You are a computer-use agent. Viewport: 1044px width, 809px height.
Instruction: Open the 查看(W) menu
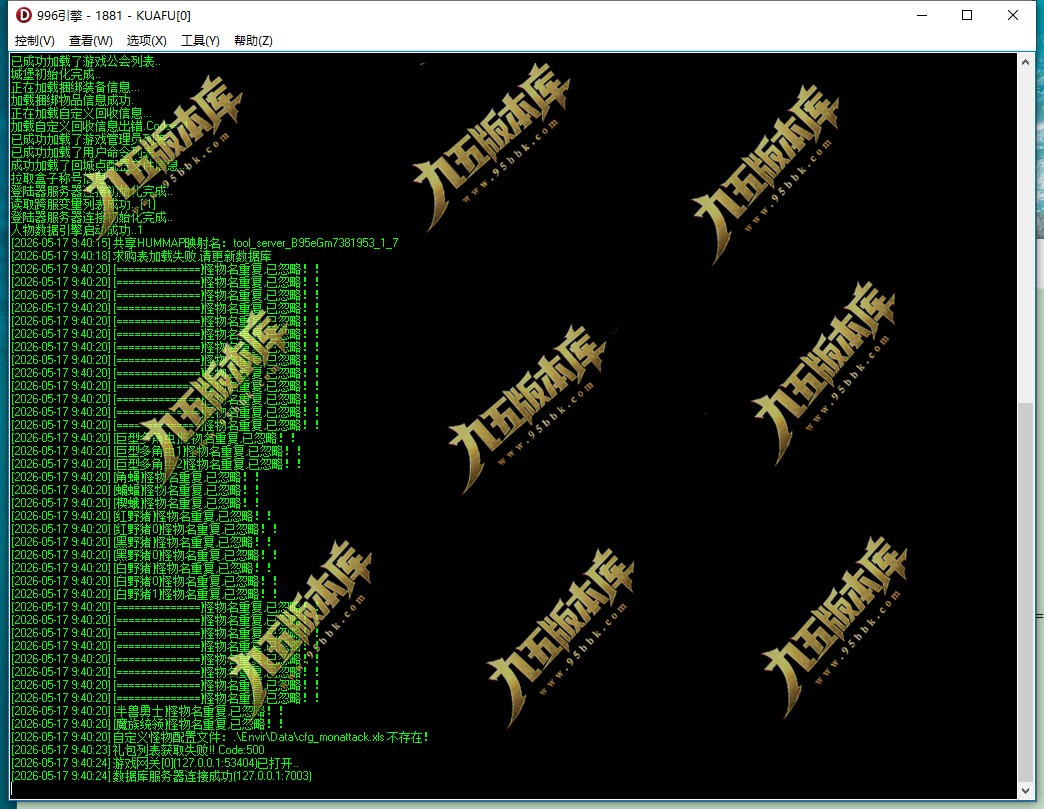[91, 41]
